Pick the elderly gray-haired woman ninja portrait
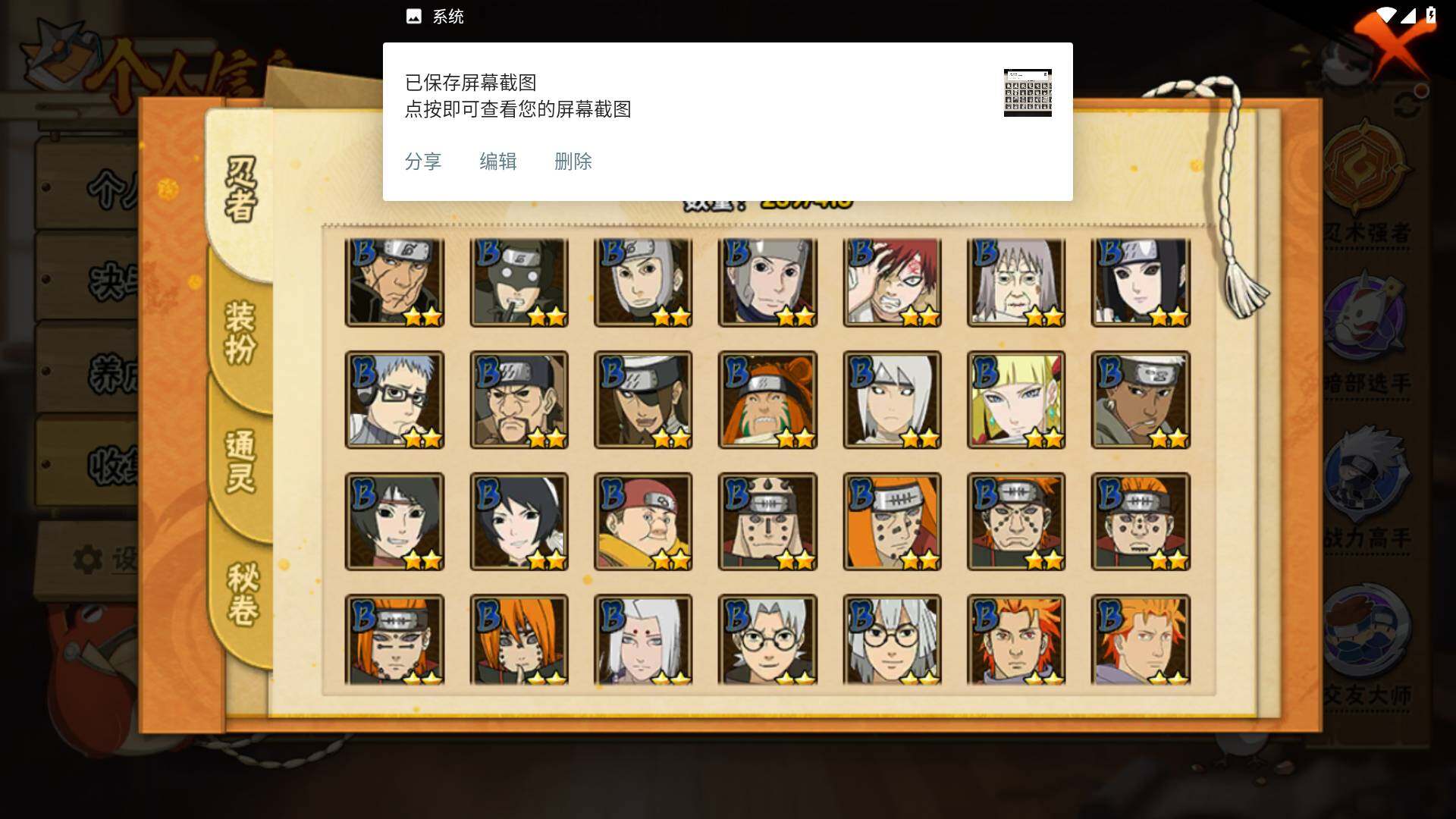1456x819 pixels. pyautogui.click(x=1016, y=282)
